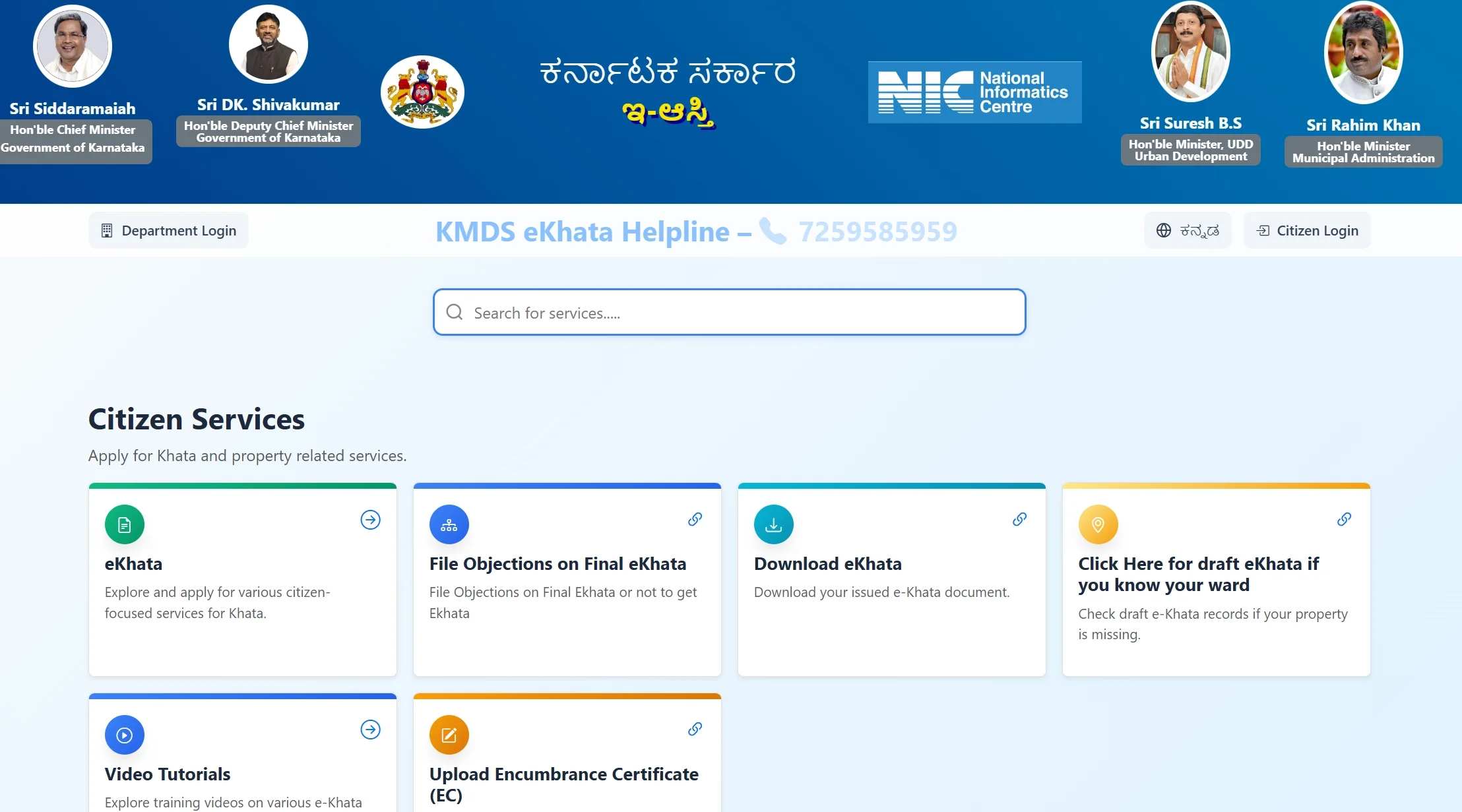Viewport: 1462px width, 812px height.
Task: Click link icon on File Objections card
Action: pos(695,519)
